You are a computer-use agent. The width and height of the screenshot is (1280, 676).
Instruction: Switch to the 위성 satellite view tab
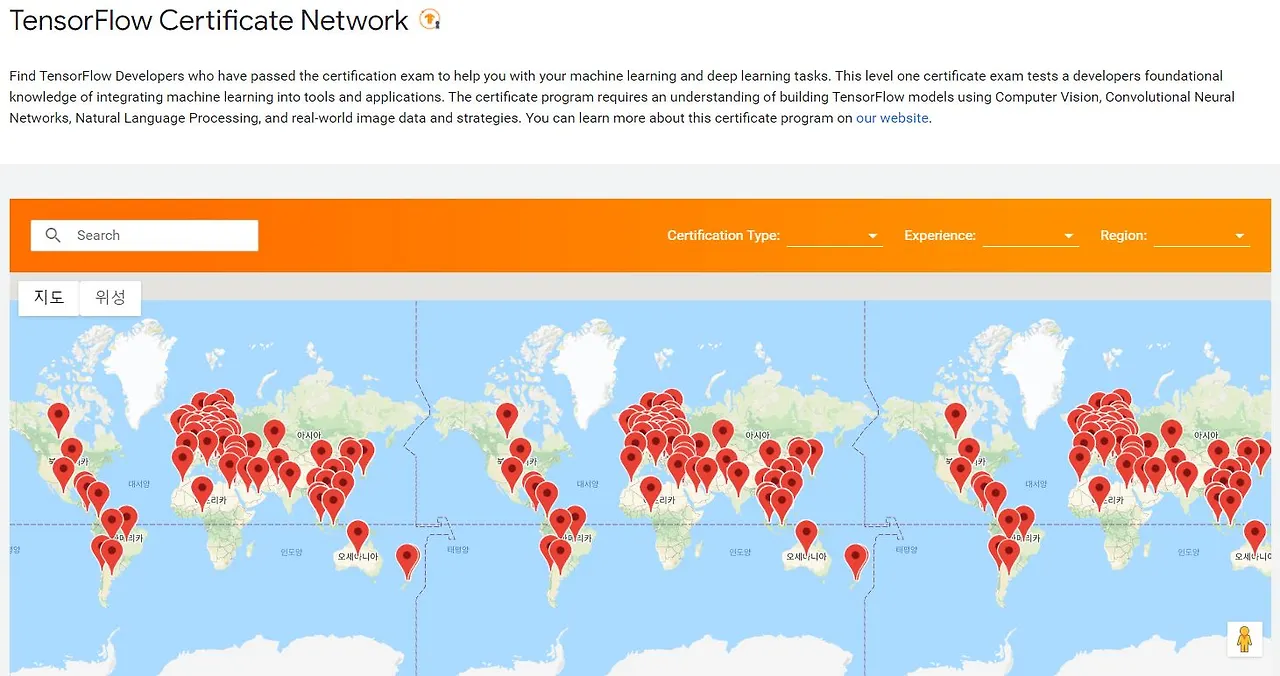110,298
